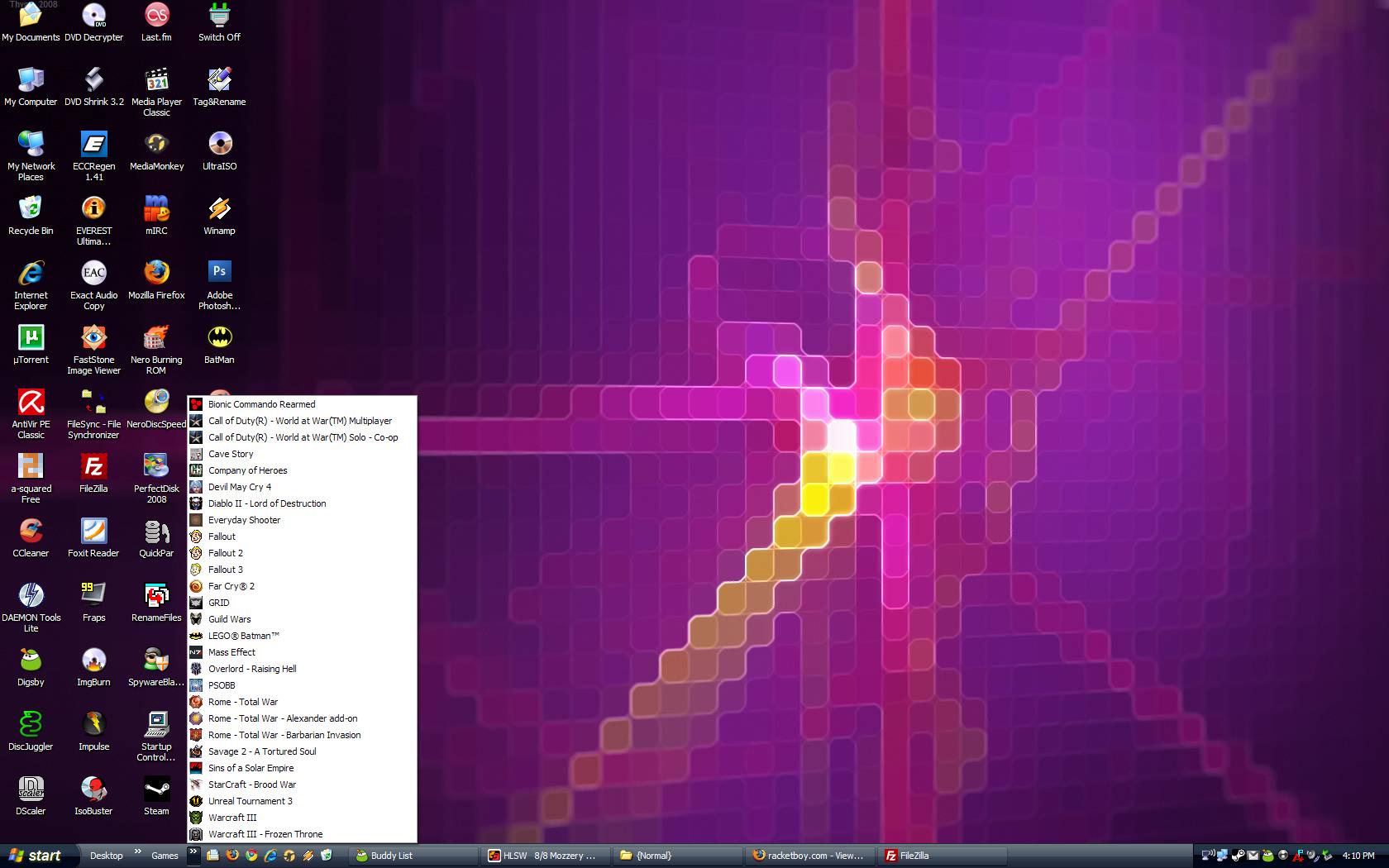Select the ImgBurn desktop icon
Image resolution: width=1389 pixels, height=868 pixels.
point(93,666)
